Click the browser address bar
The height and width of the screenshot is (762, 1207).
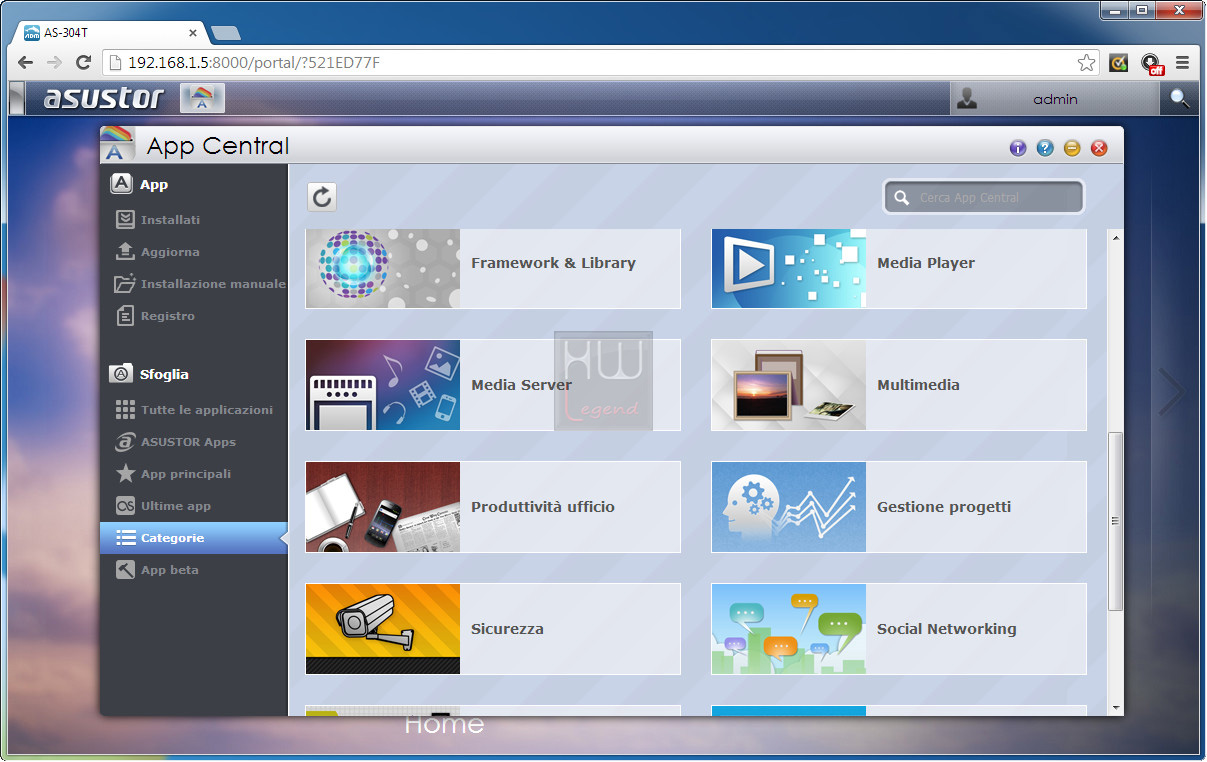[600, 63]
